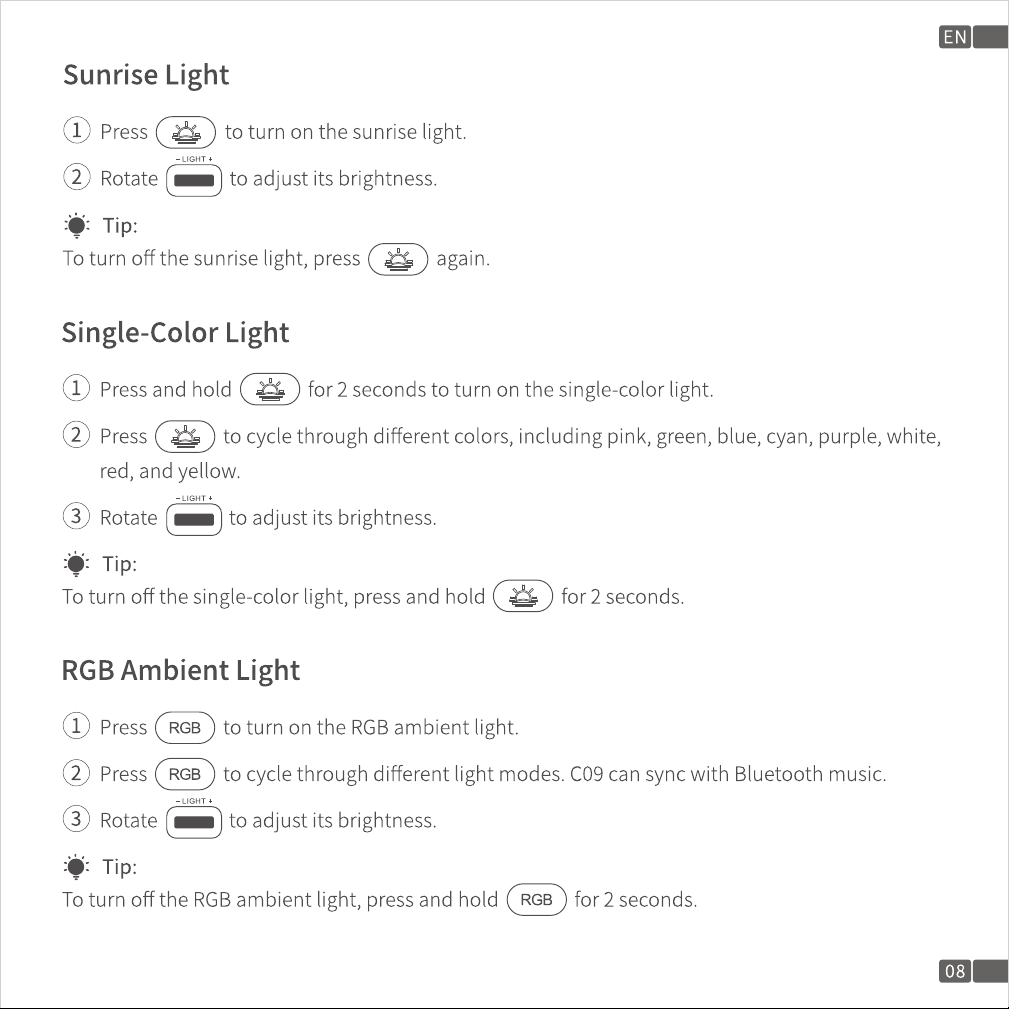
Task: Click the RGB button icon before 'to cycle through different light modes'
Action: coord(185,774)
